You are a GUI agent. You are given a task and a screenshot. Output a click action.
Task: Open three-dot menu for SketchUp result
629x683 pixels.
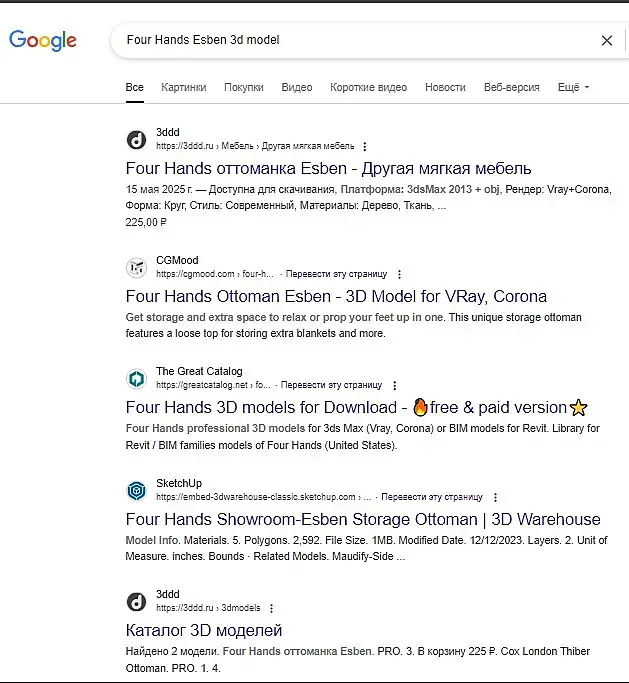[495, 497]
